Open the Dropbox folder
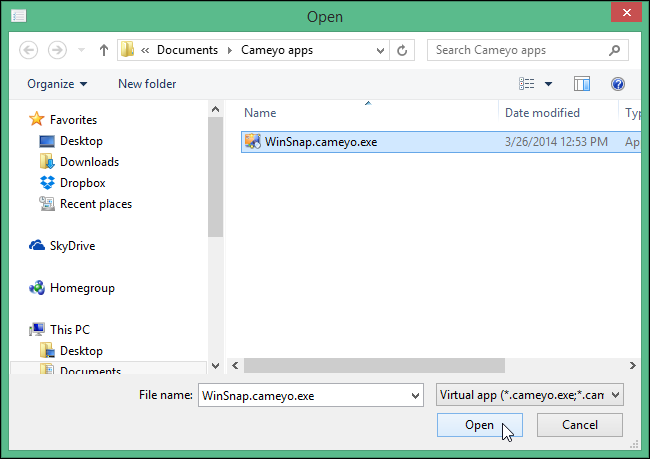The image size is (650, 459). [82, 183]
